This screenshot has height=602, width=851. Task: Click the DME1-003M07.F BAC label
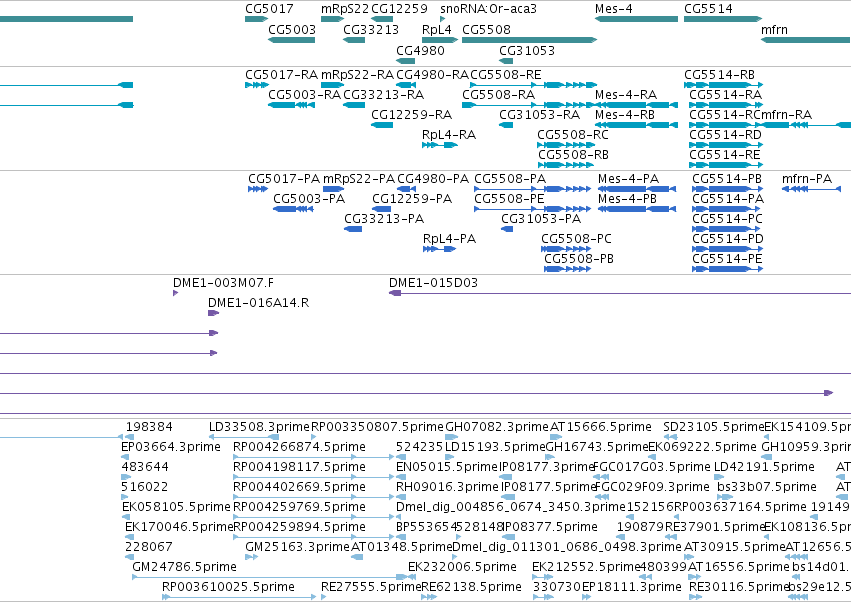224,283
